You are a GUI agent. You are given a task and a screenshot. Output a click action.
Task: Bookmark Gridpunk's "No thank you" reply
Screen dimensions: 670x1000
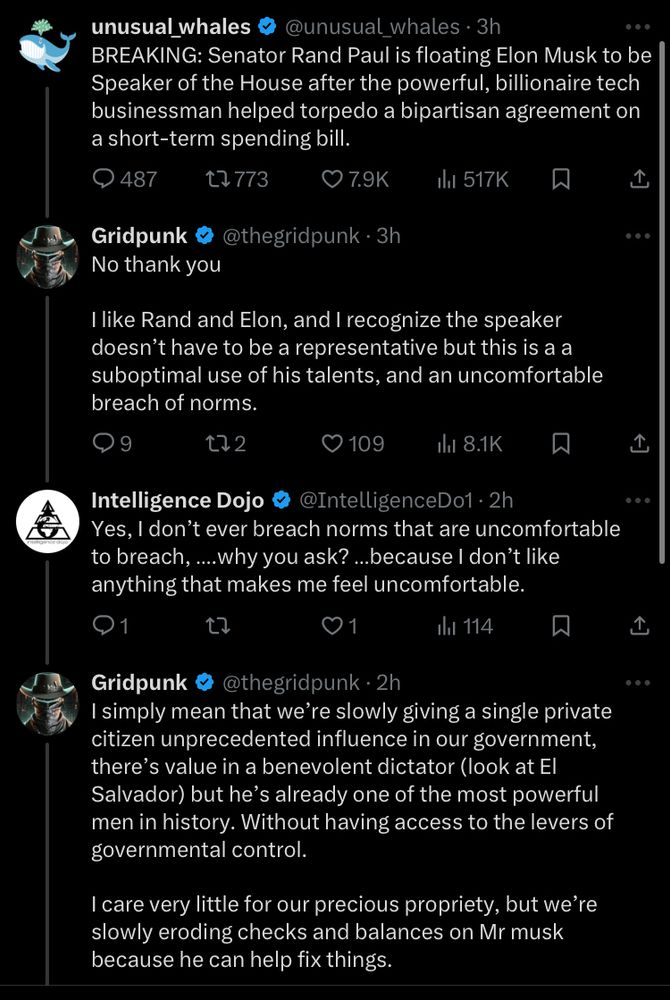tap(560, 443)
